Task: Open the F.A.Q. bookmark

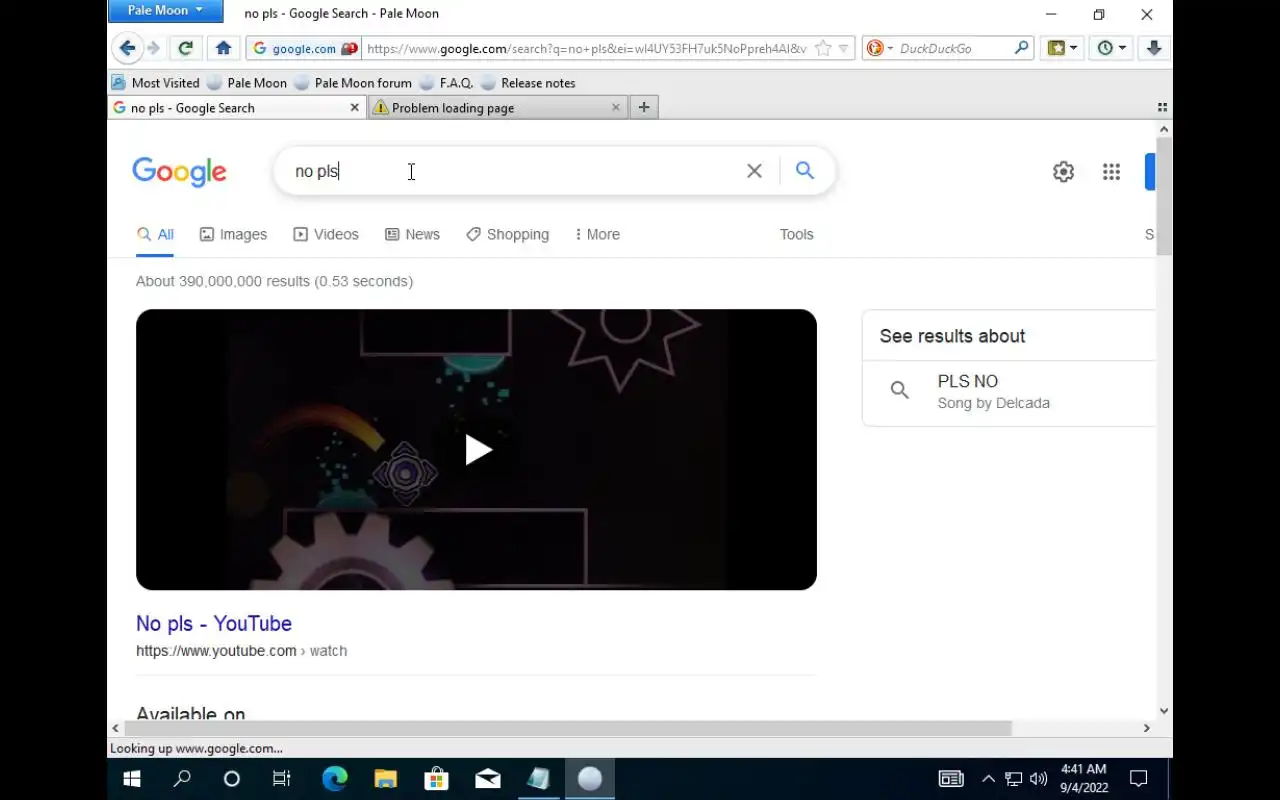Action: point(446,83)
